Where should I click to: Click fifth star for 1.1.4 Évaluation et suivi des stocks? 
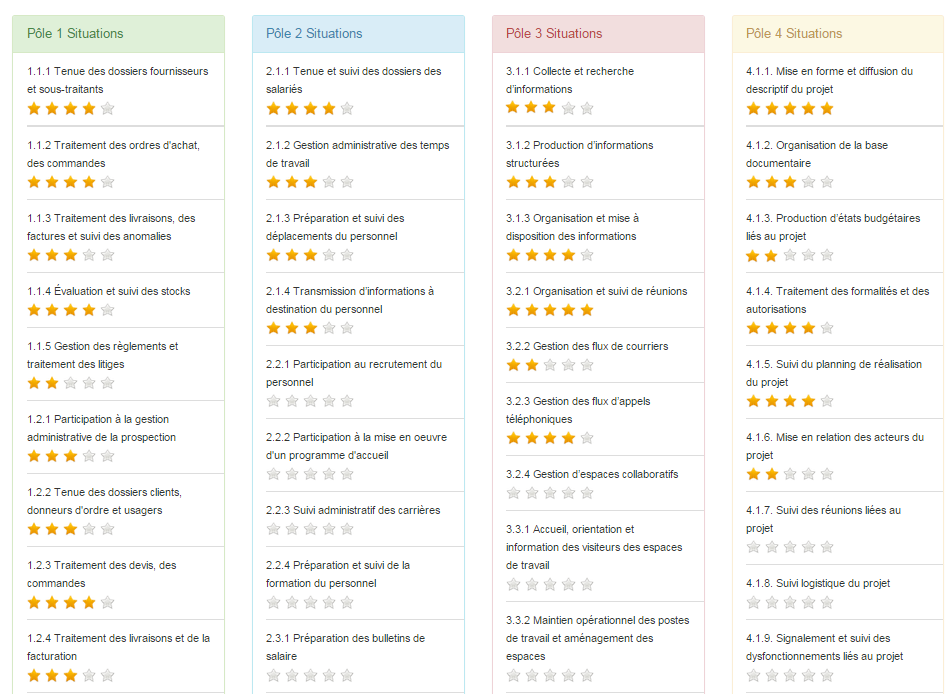point(107,310)
